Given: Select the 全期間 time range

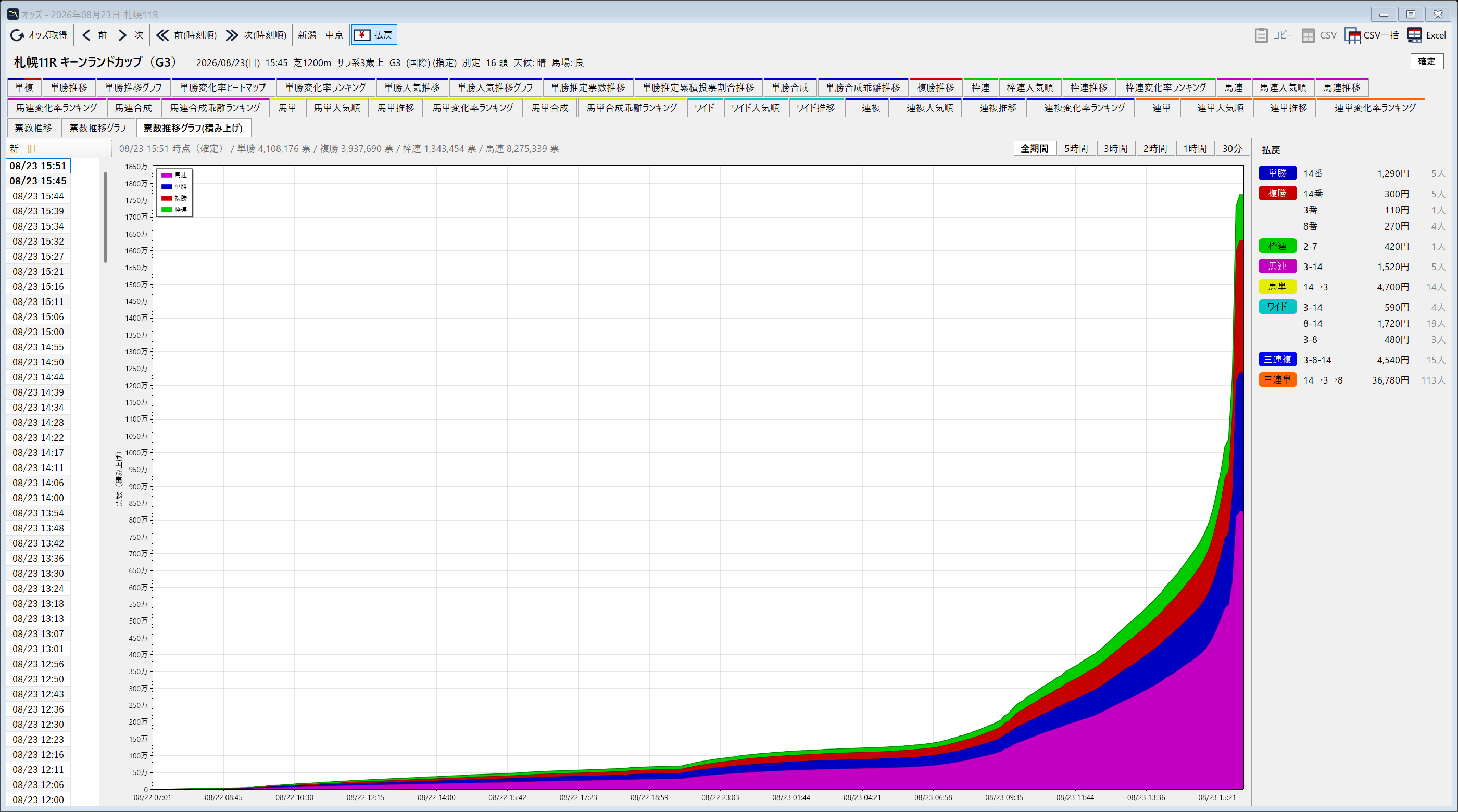Looking at the screenshot, I should pyautogui.click(x=1034, y=148).
